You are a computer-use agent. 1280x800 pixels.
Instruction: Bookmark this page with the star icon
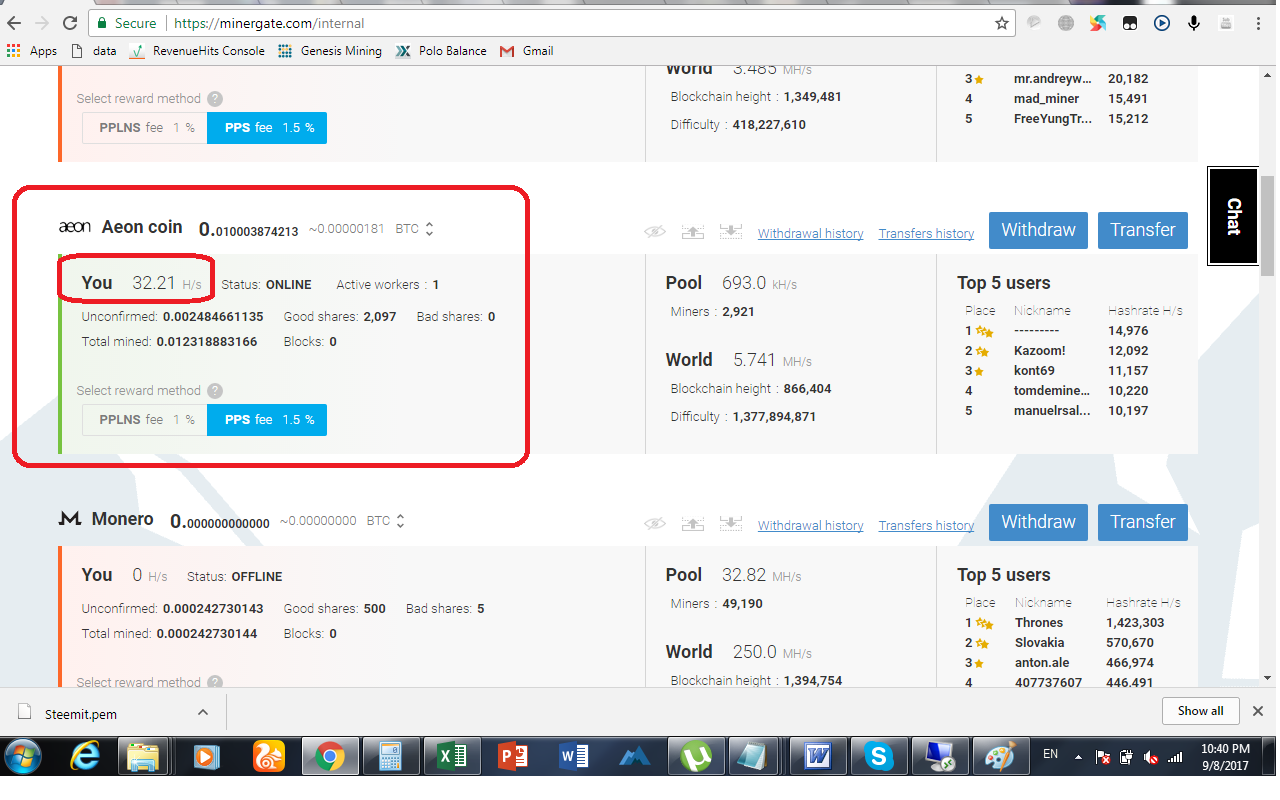coord(1001,23)
